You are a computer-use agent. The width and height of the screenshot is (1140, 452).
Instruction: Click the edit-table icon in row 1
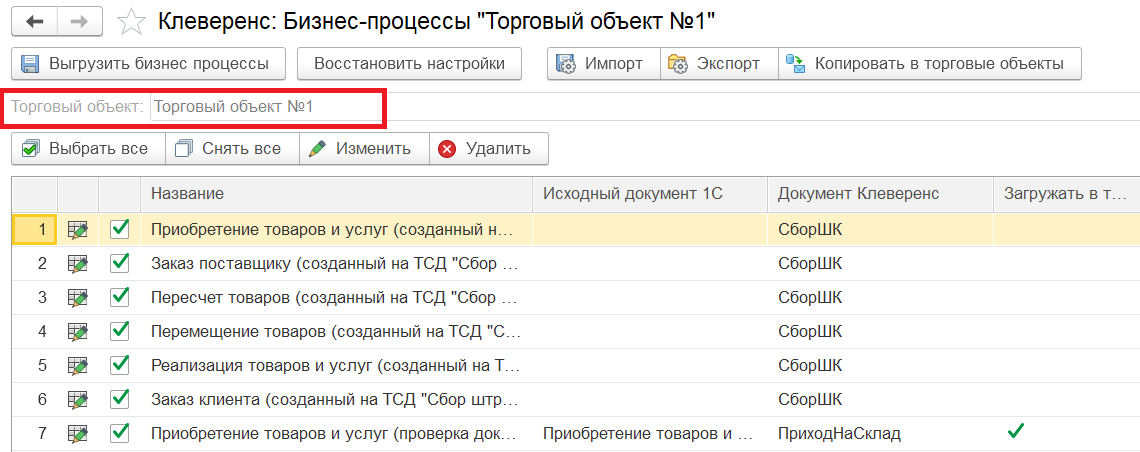coord(78,230)
